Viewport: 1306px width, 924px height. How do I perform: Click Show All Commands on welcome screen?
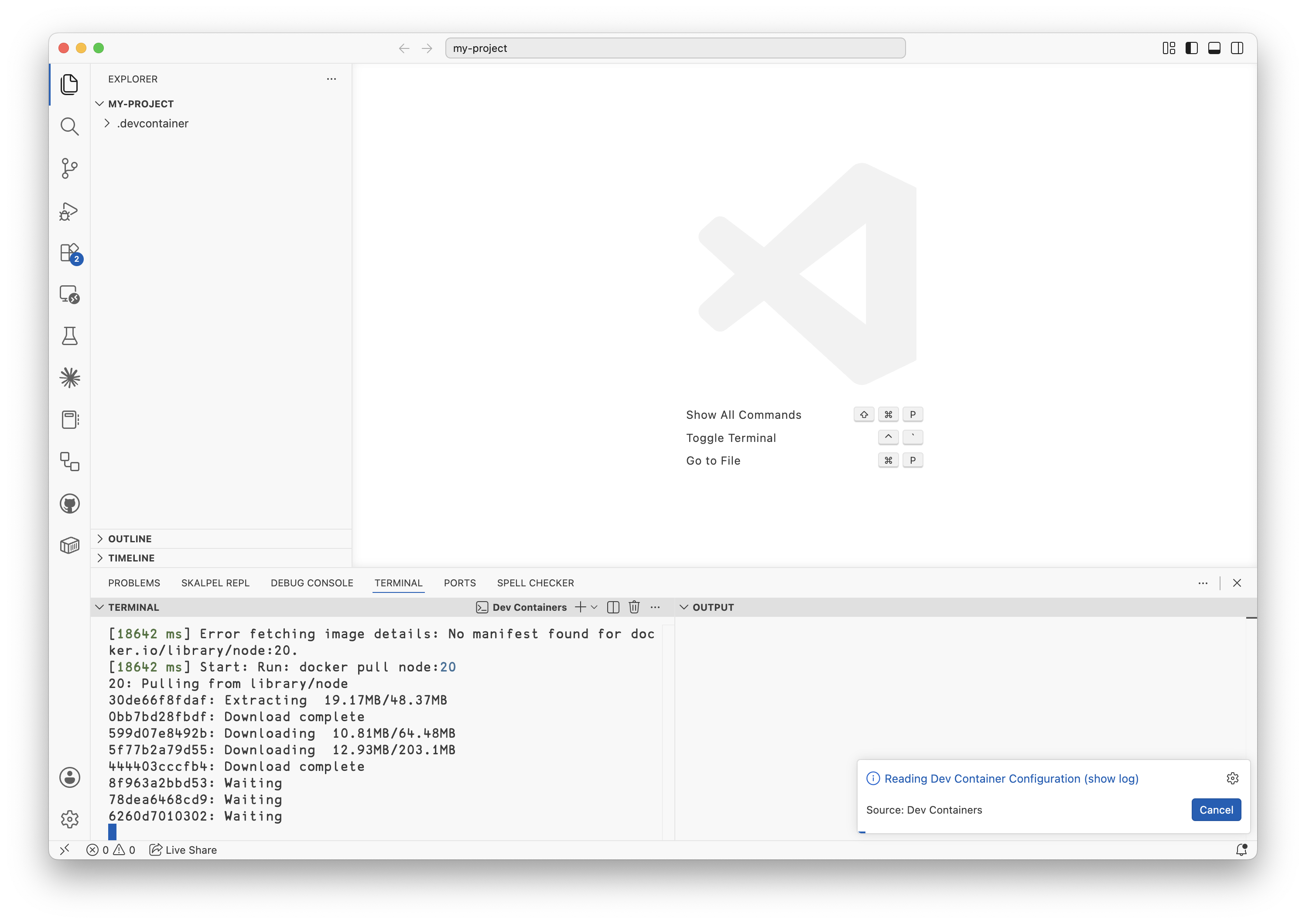coord(743,415)
